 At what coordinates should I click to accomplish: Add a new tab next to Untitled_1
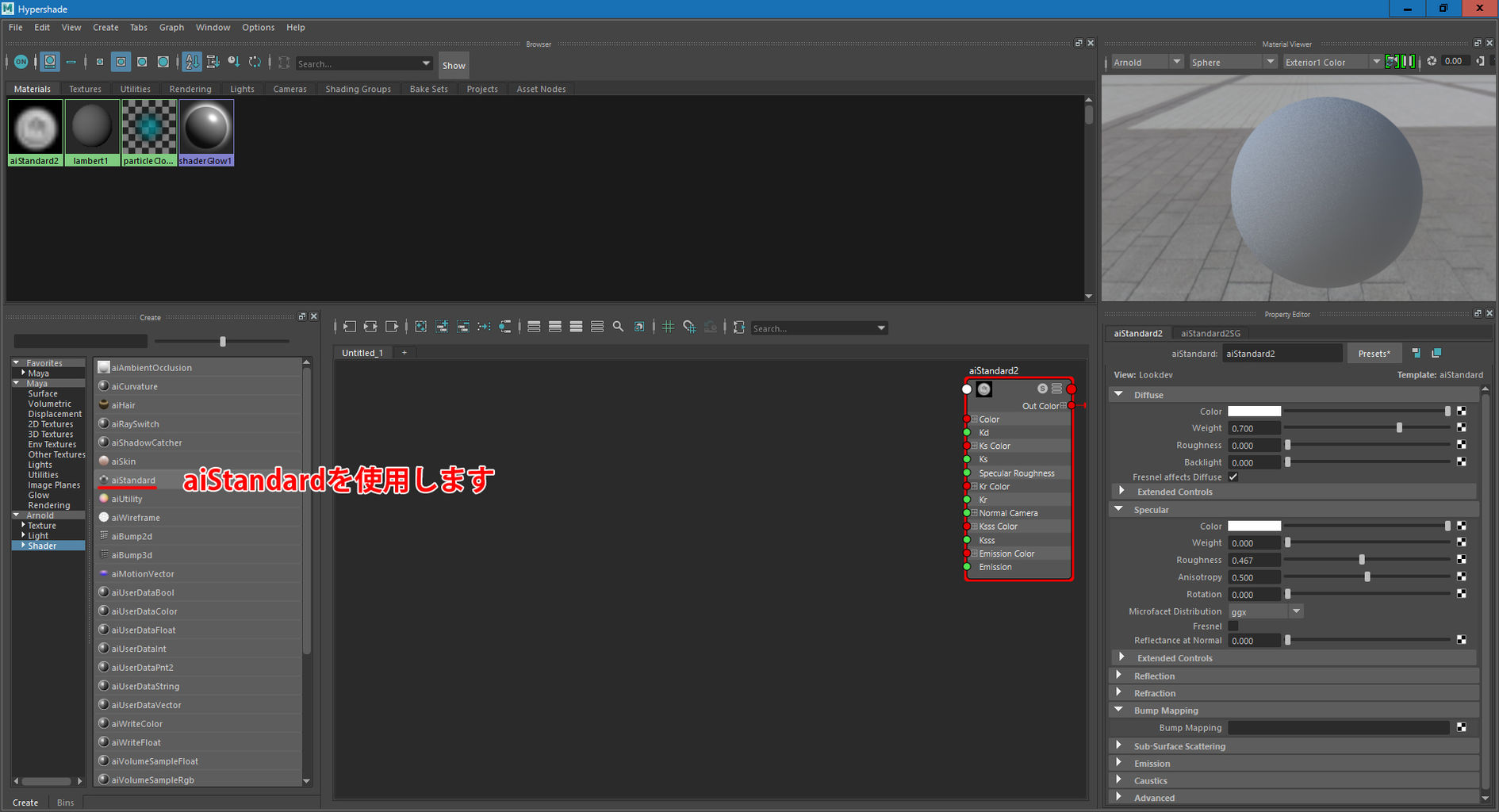pos(404,353)
